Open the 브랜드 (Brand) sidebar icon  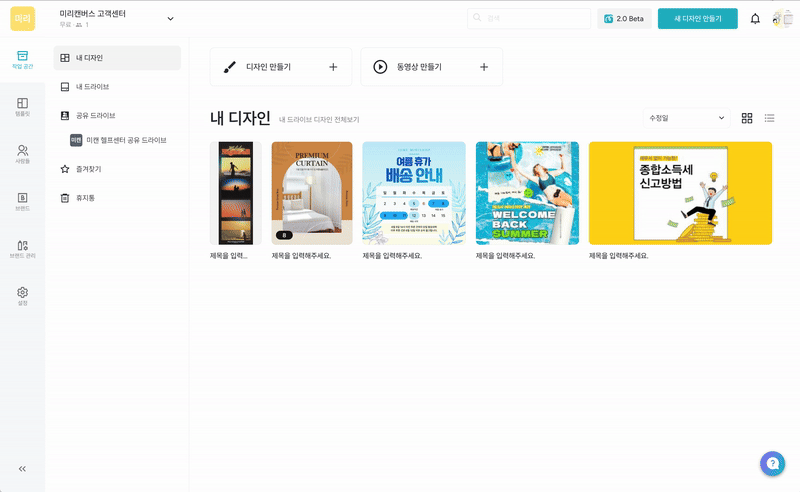tap(22, 201)
